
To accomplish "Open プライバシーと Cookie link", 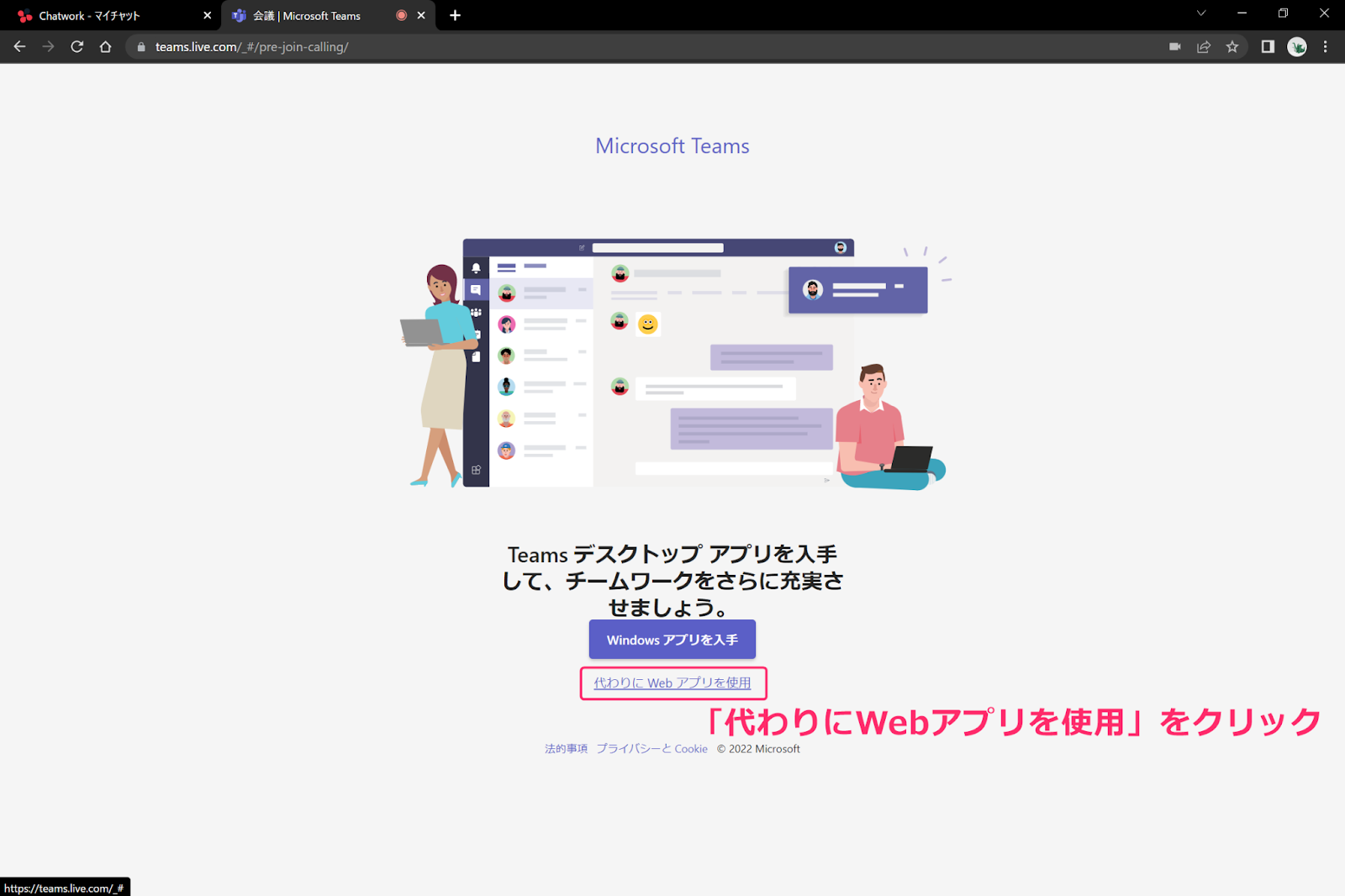I will click(652, 749).
